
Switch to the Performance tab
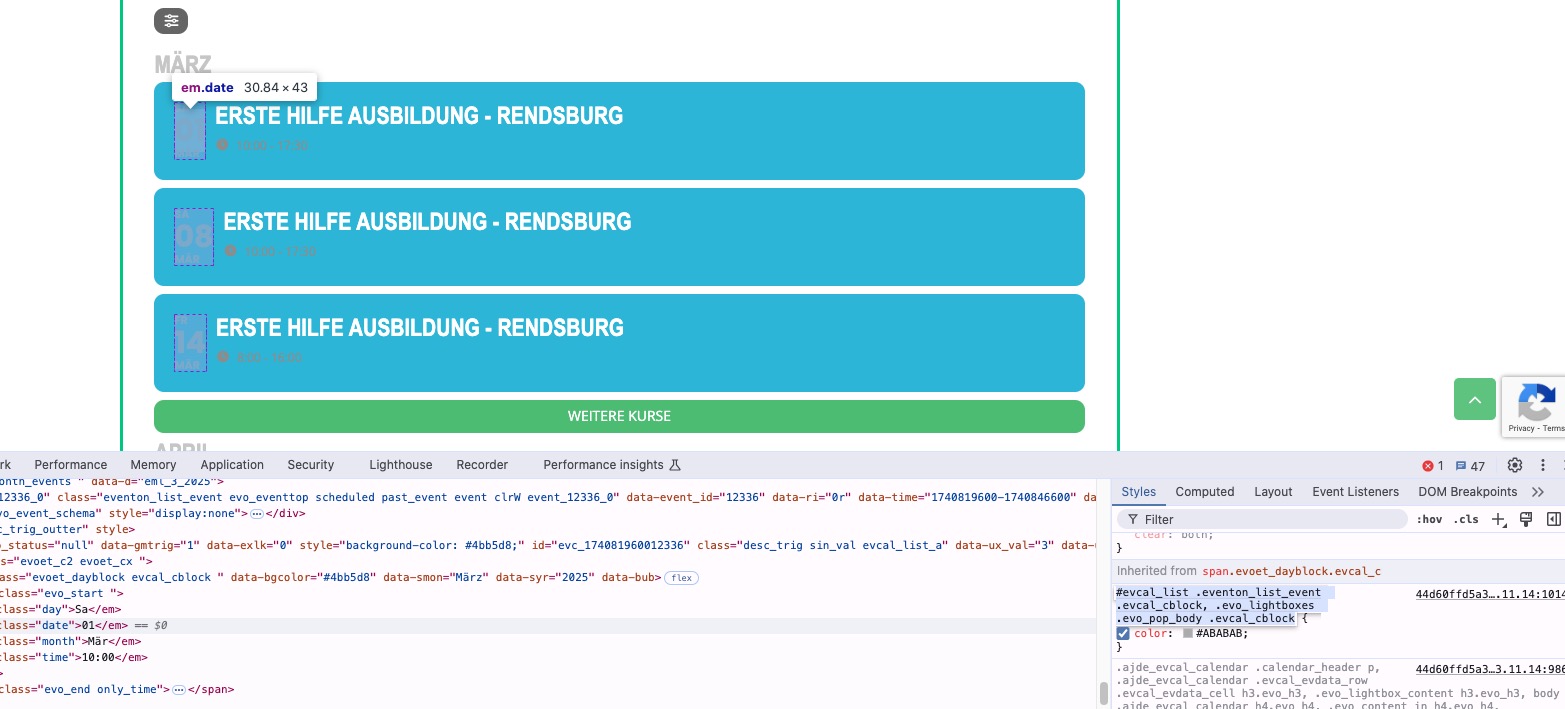tap(71, 465)
